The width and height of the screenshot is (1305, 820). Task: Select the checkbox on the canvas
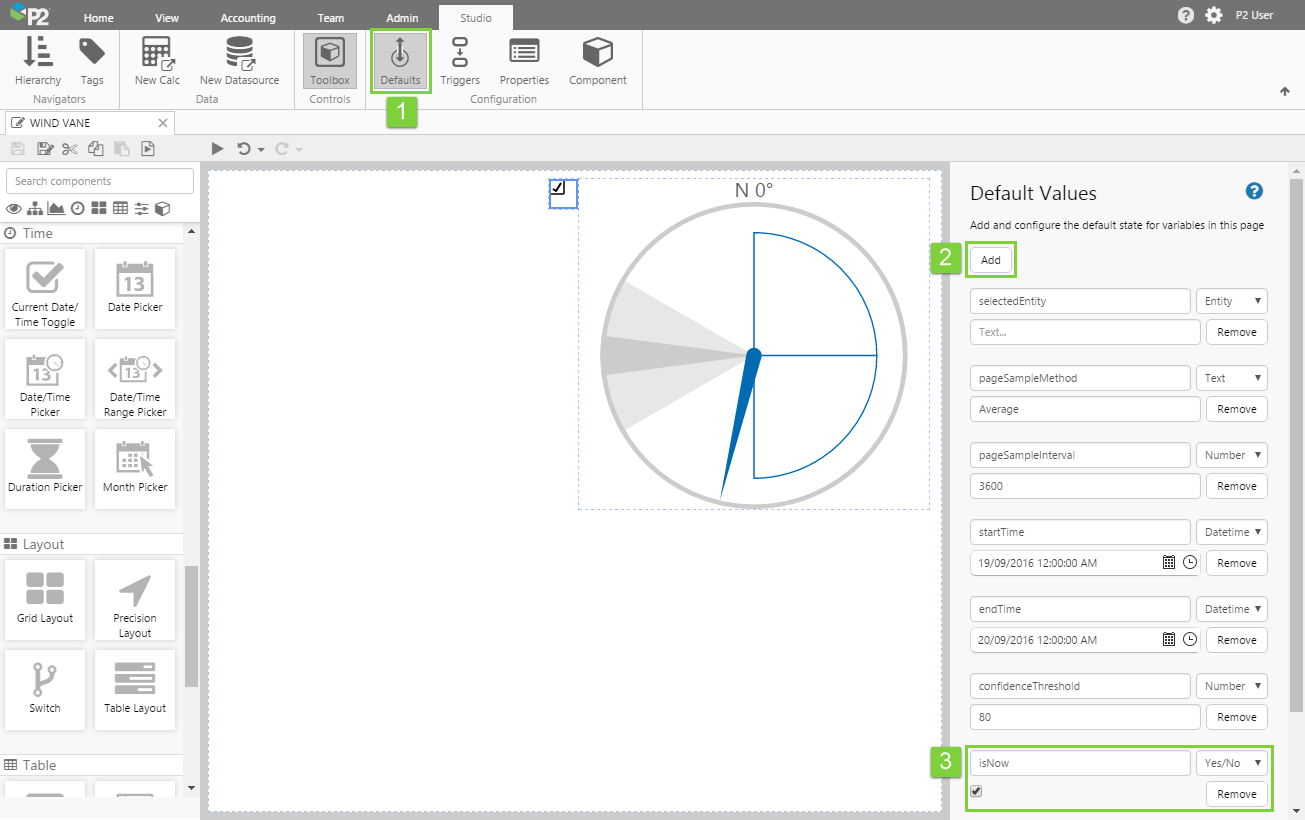click(558, 188)
